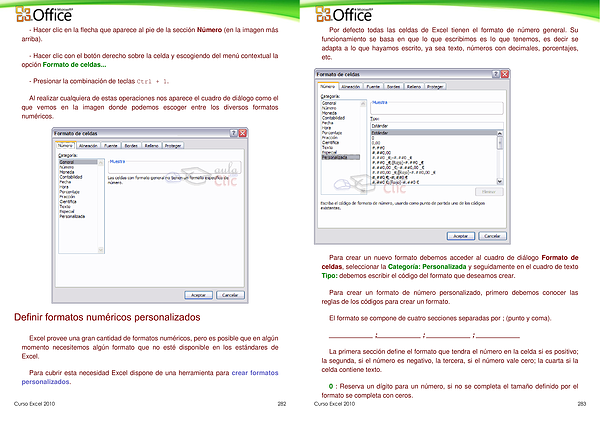Click the help icon in page 282 dialog
The width and height of the screenshot is (600, 424).
point(233,133)
